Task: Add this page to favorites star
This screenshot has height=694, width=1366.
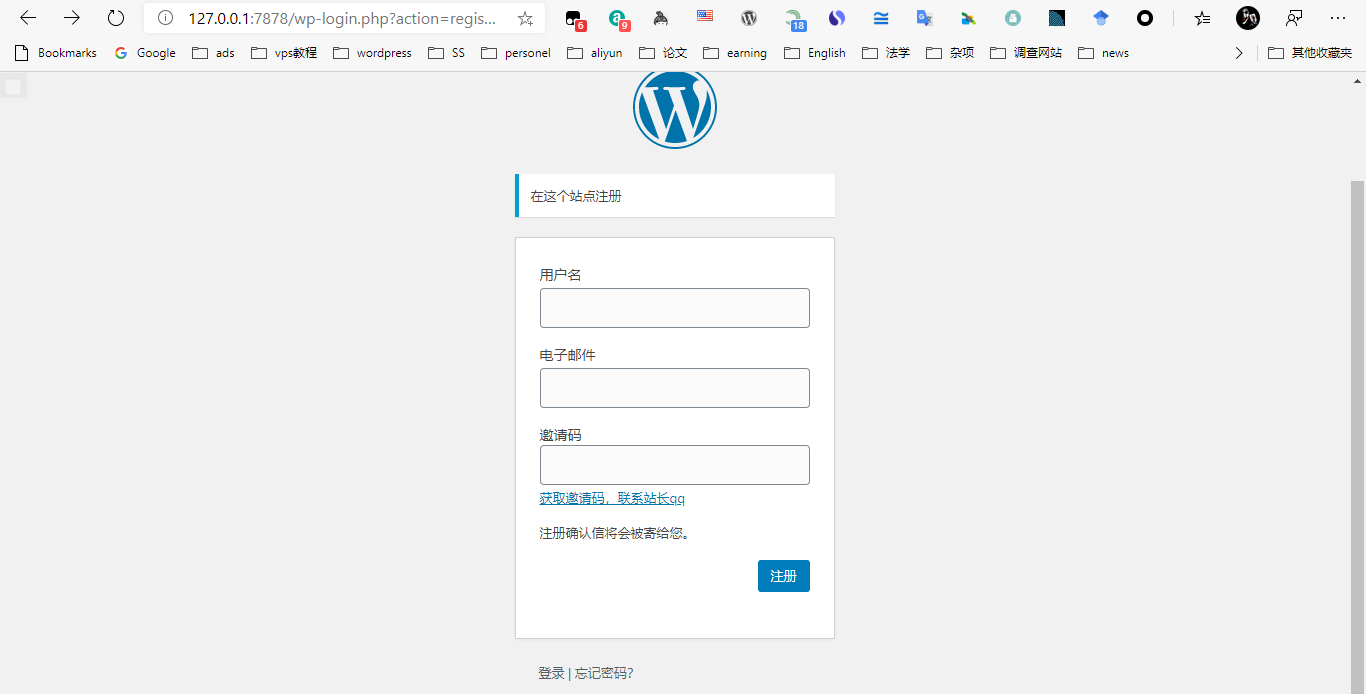Action: pyautogui.click(x=525, y=18)
